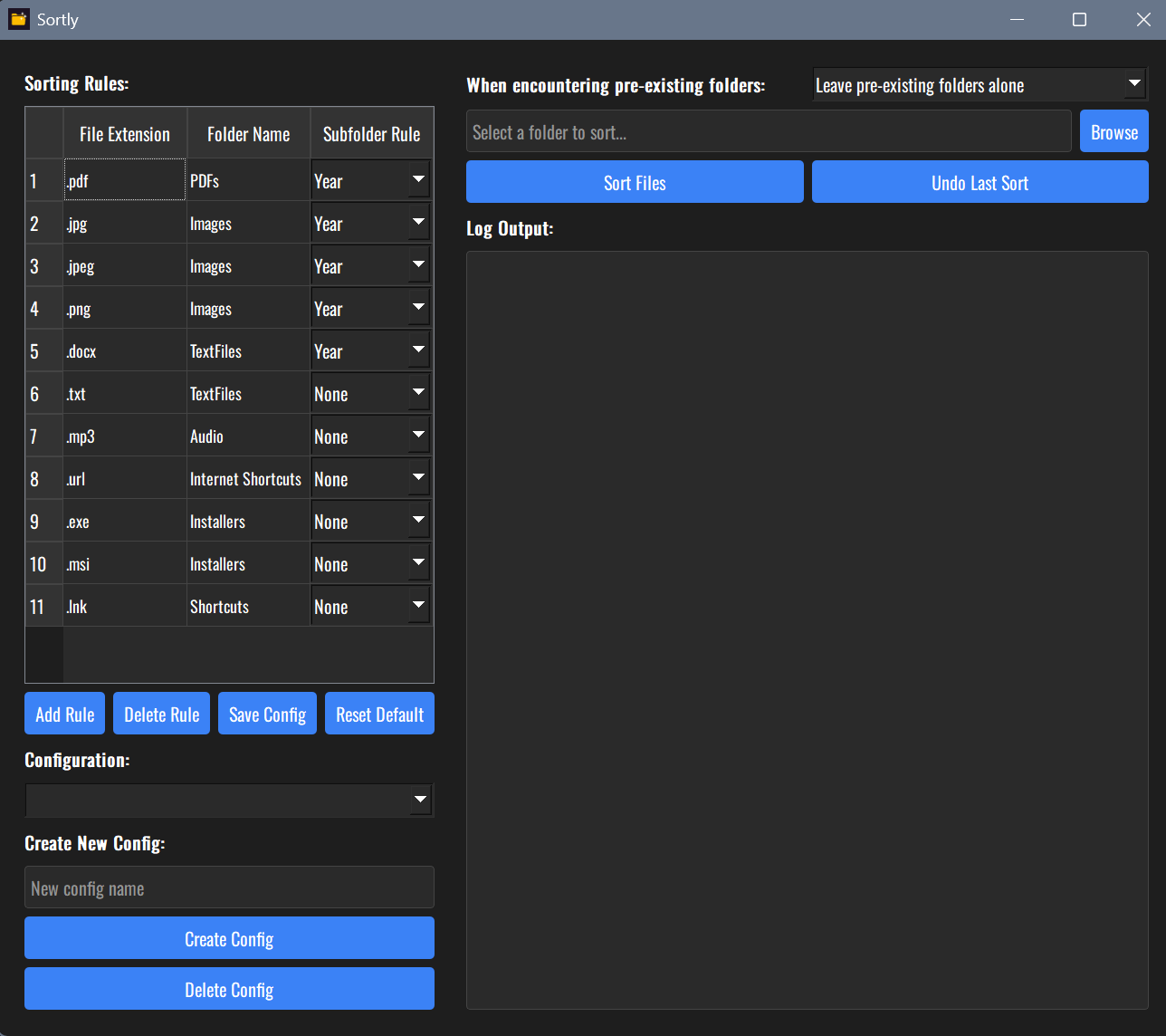Select row header number 5

pyautogui.click(x=44, y=350)
